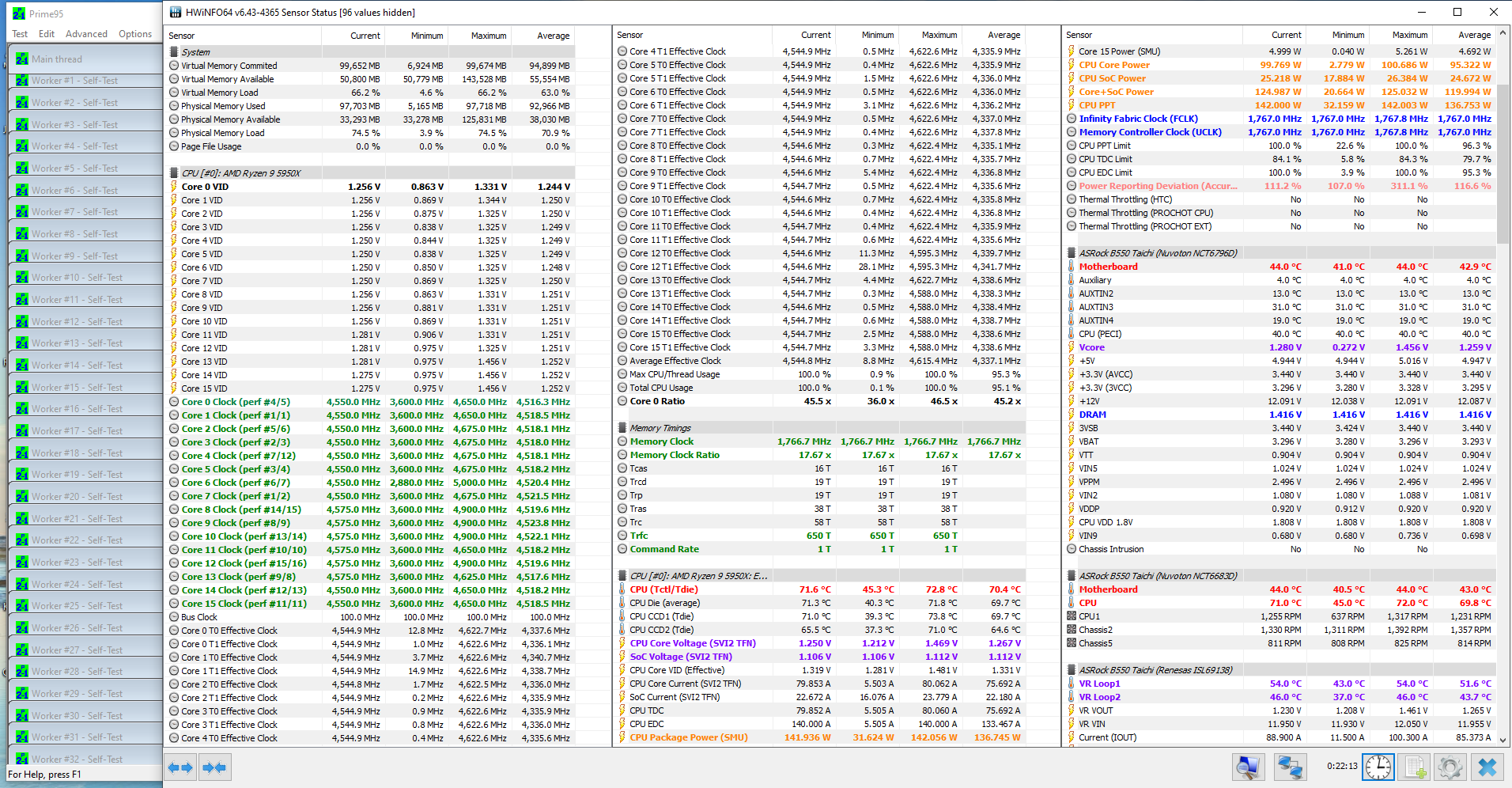Click the blue X icon in HWiNFO toolbar
This screenshot has width=1512, height=788.
[1487, 767]
